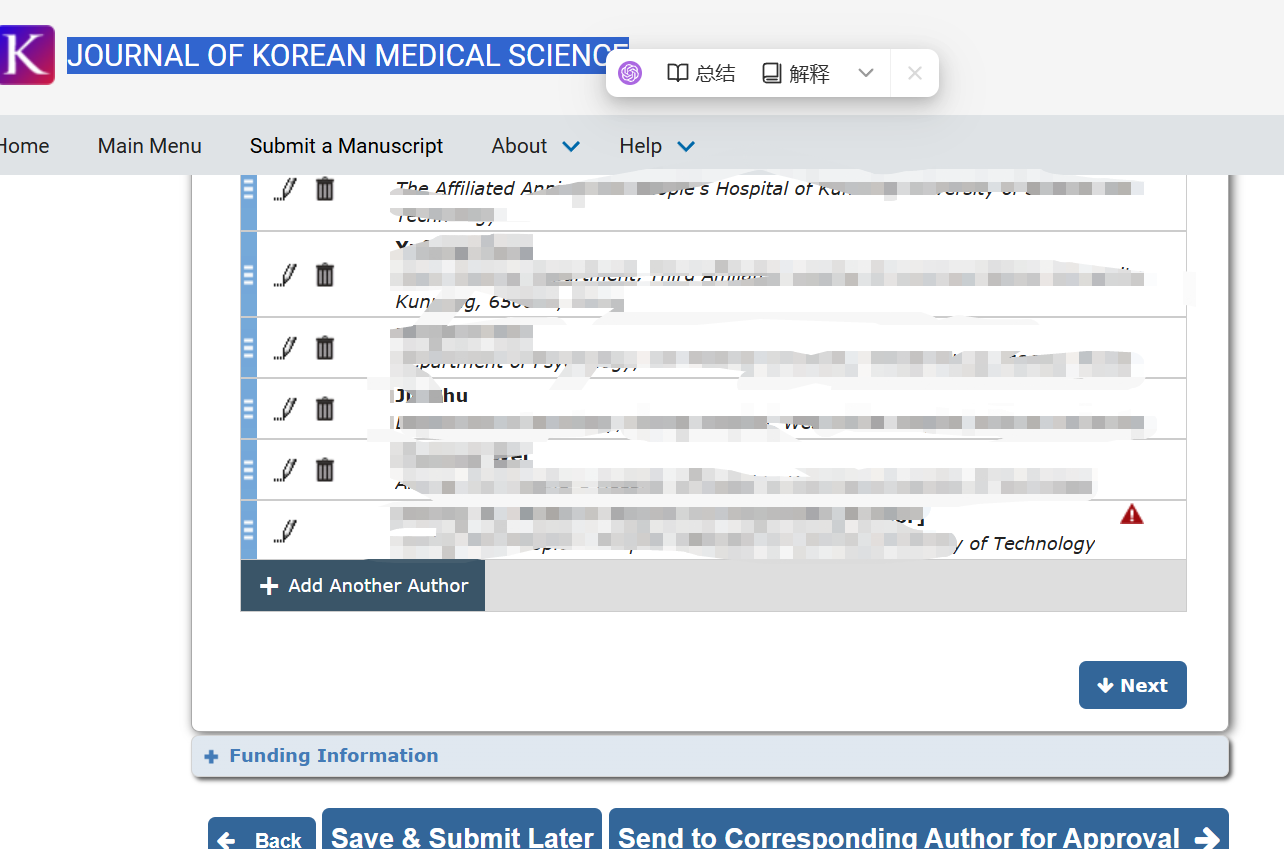Go to Home in the navigation bar

coord(24,146)
